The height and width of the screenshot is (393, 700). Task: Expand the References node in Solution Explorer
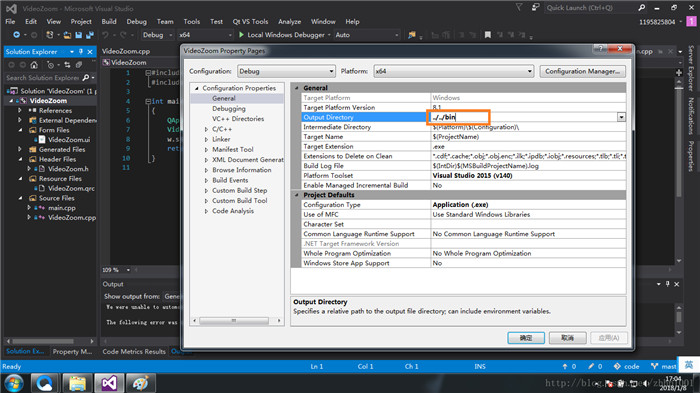pos(20,110)
